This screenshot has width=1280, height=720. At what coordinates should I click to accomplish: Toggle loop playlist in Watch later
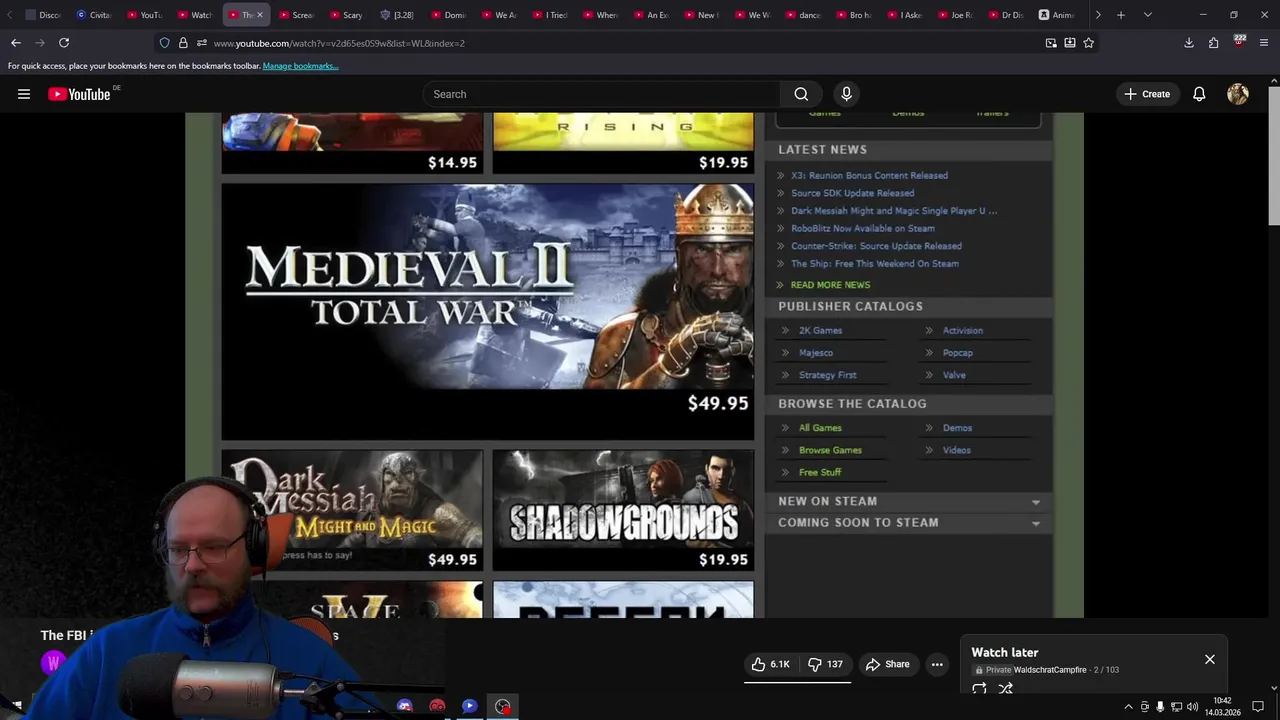click(979, 688)
